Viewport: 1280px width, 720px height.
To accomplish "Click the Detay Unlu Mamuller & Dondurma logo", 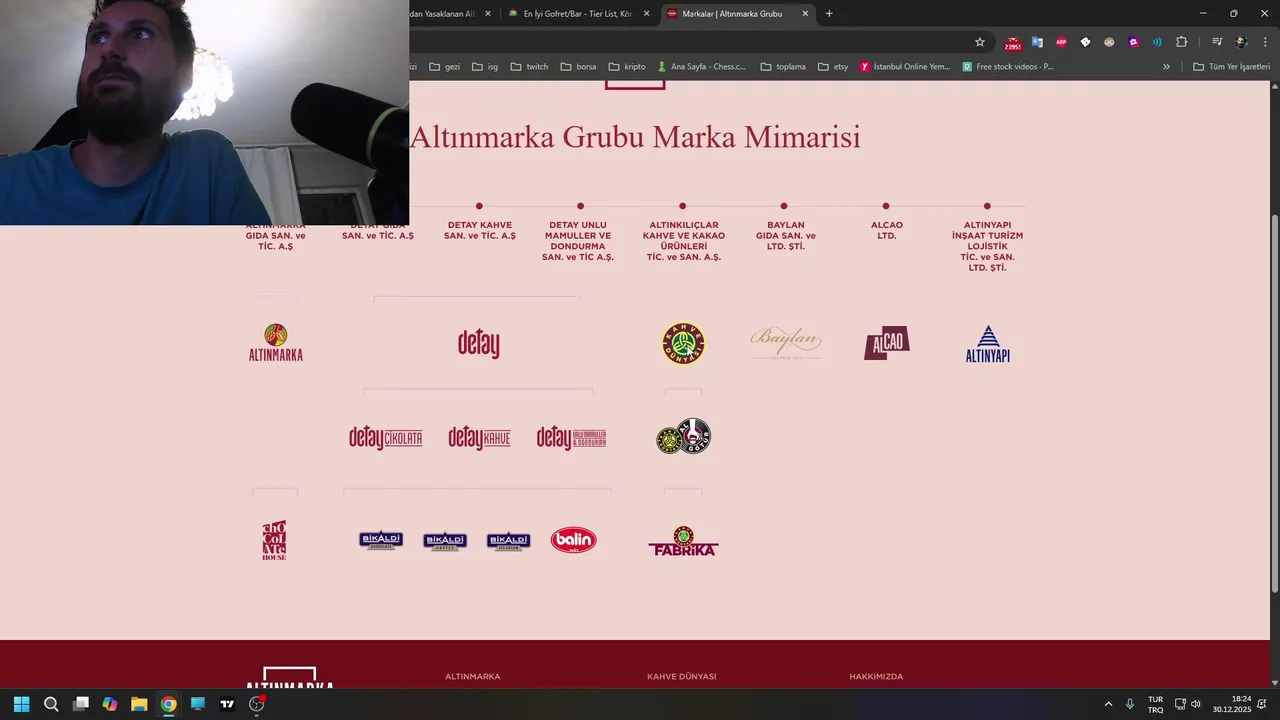I will 572,438.
